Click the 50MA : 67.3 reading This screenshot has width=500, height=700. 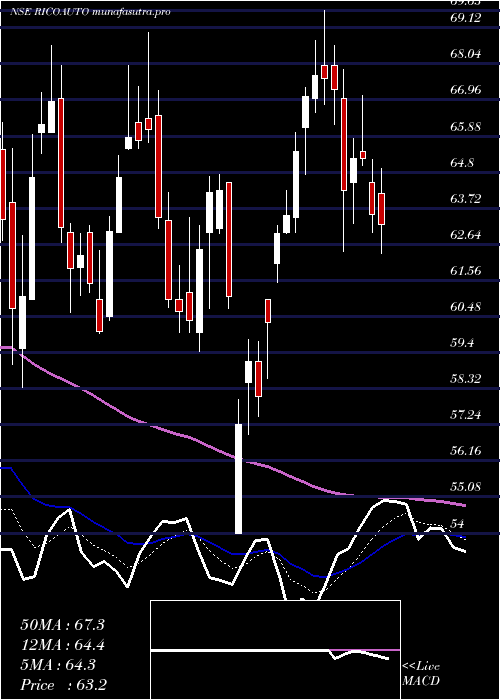62,625
